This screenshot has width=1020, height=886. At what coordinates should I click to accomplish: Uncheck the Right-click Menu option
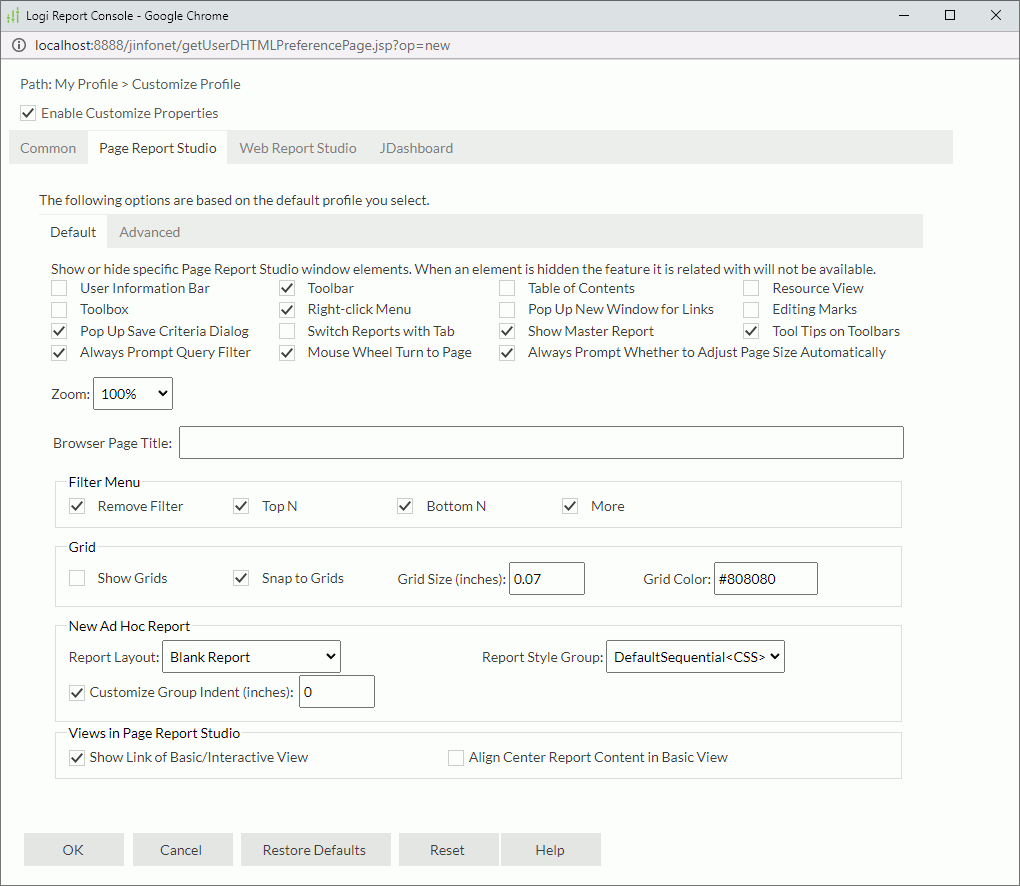tap(287, 309)
